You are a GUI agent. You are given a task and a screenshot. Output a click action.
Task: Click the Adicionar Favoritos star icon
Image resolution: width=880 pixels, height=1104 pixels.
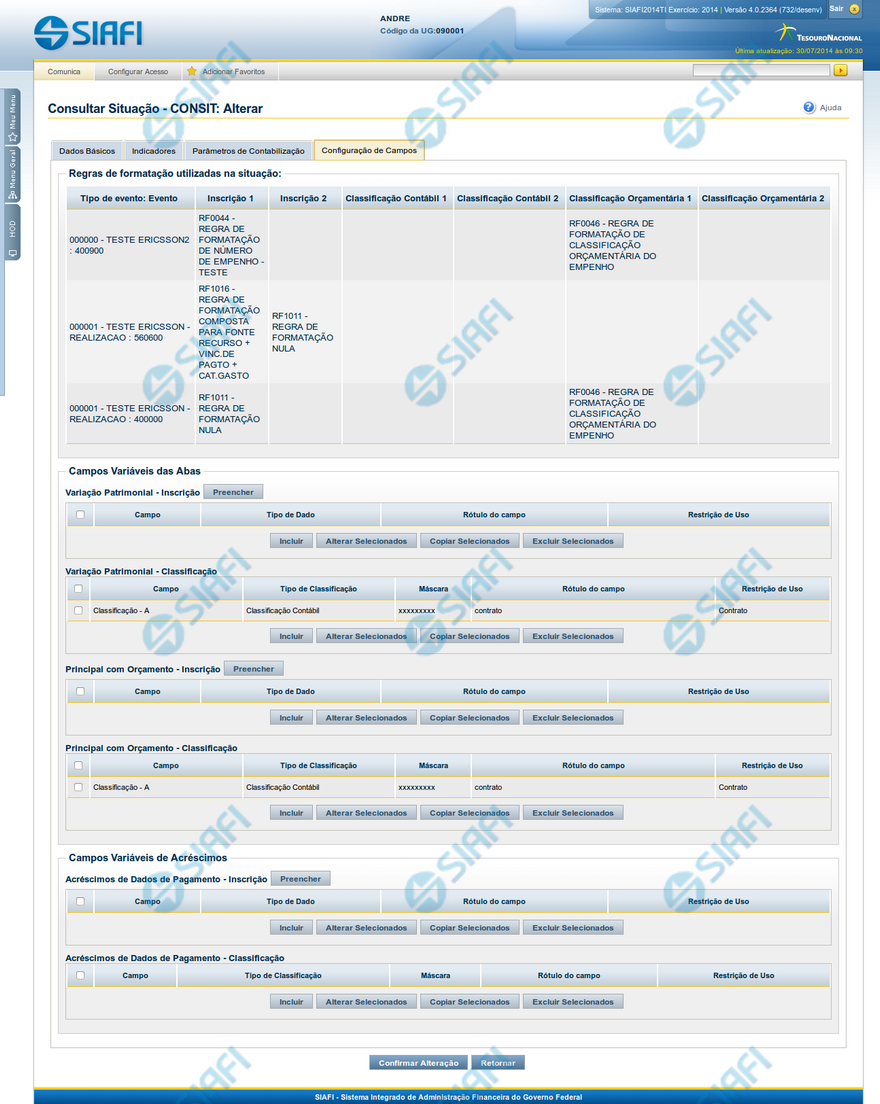click(x=191, y=72)
